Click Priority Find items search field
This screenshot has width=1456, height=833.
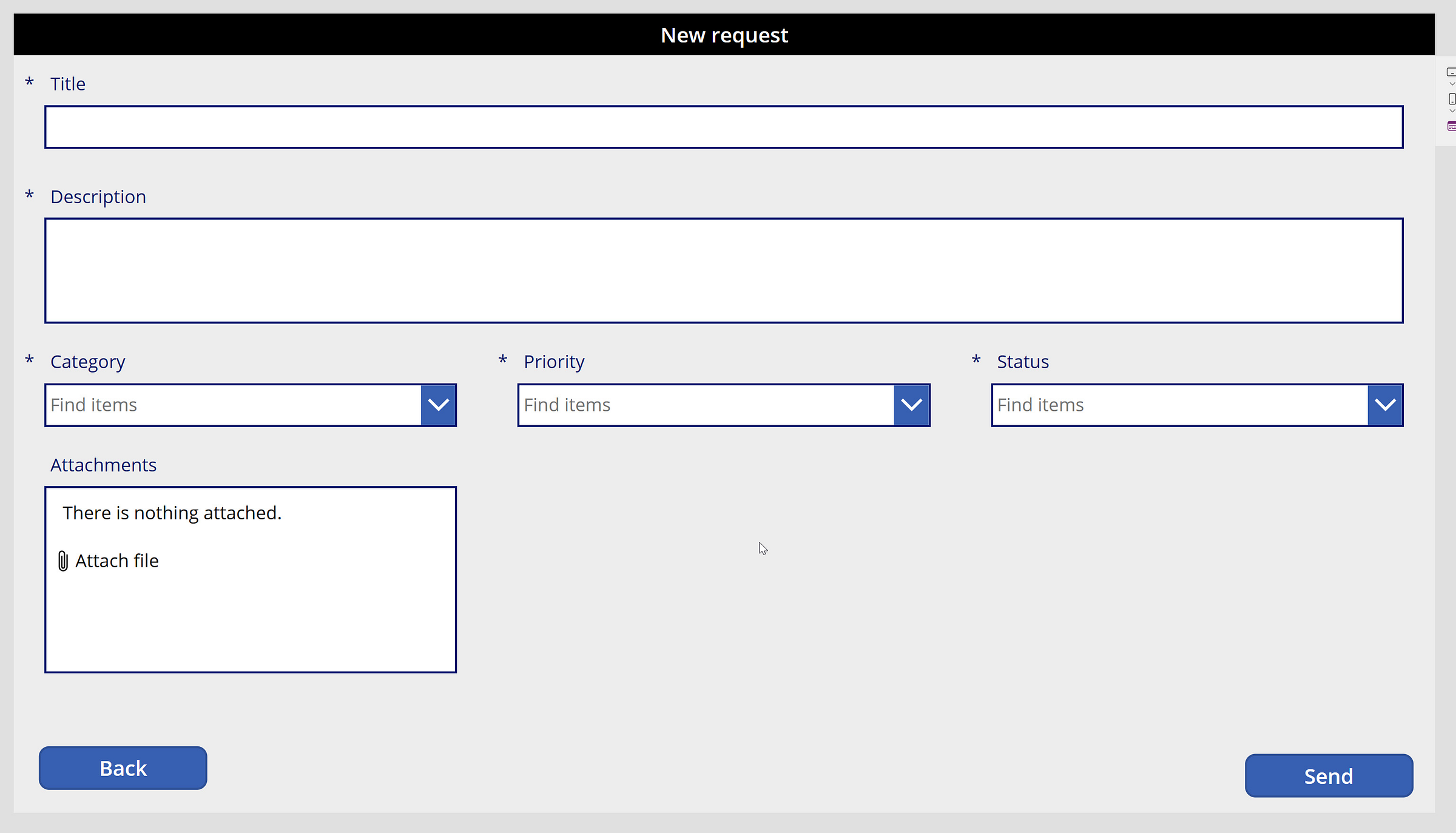pos(707,405)
